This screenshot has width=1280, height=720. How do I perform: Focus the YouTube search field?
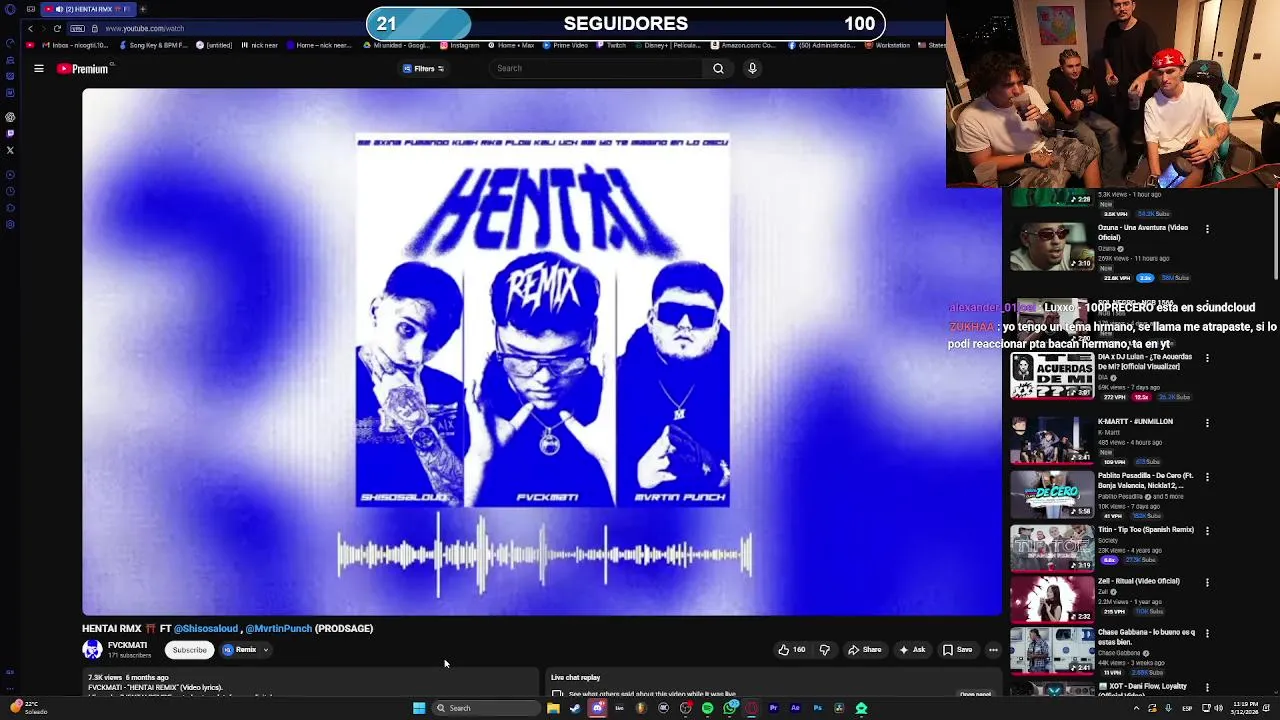(x=596, y=68)
